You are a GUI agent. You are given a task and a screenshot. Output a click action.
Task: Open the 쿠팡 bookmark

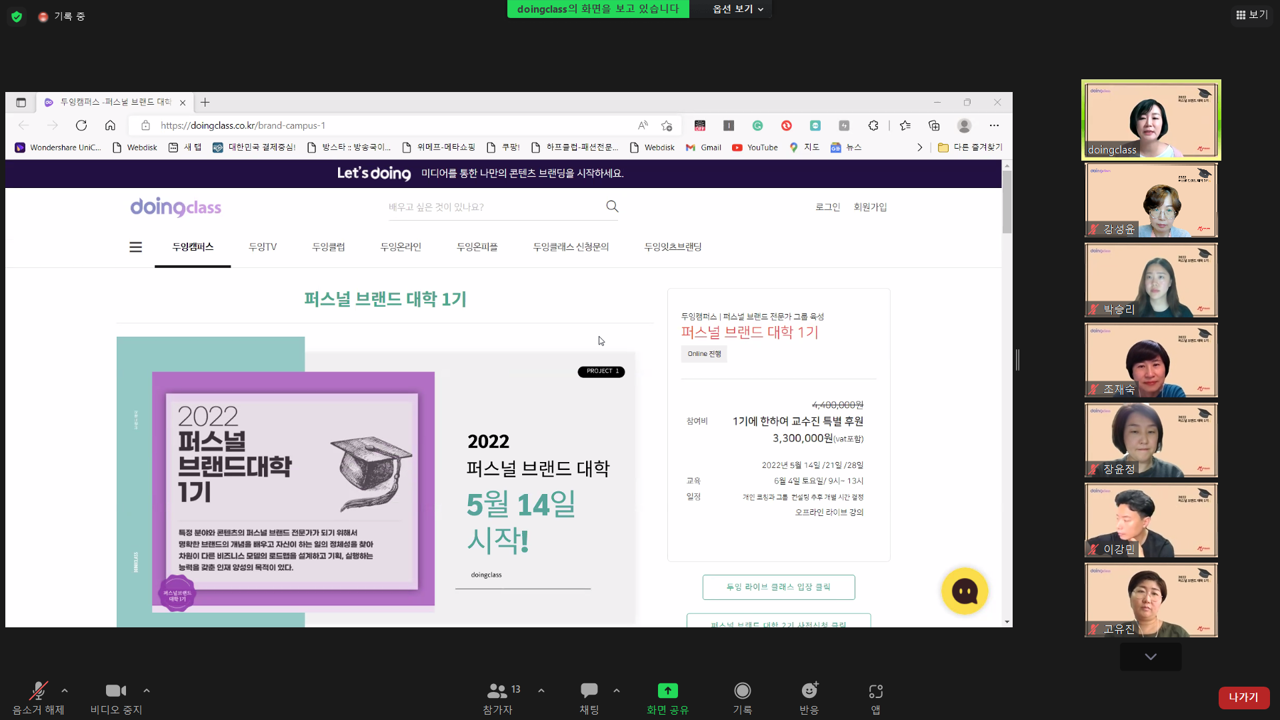503,147
